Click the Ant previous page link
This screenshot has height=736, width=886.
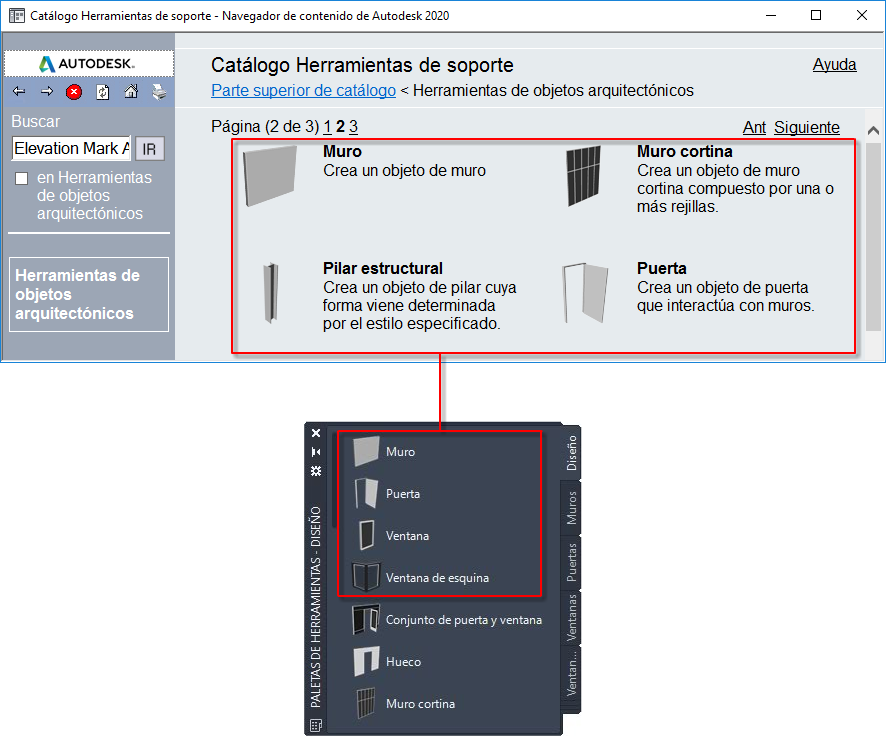(x=754, y=128)
